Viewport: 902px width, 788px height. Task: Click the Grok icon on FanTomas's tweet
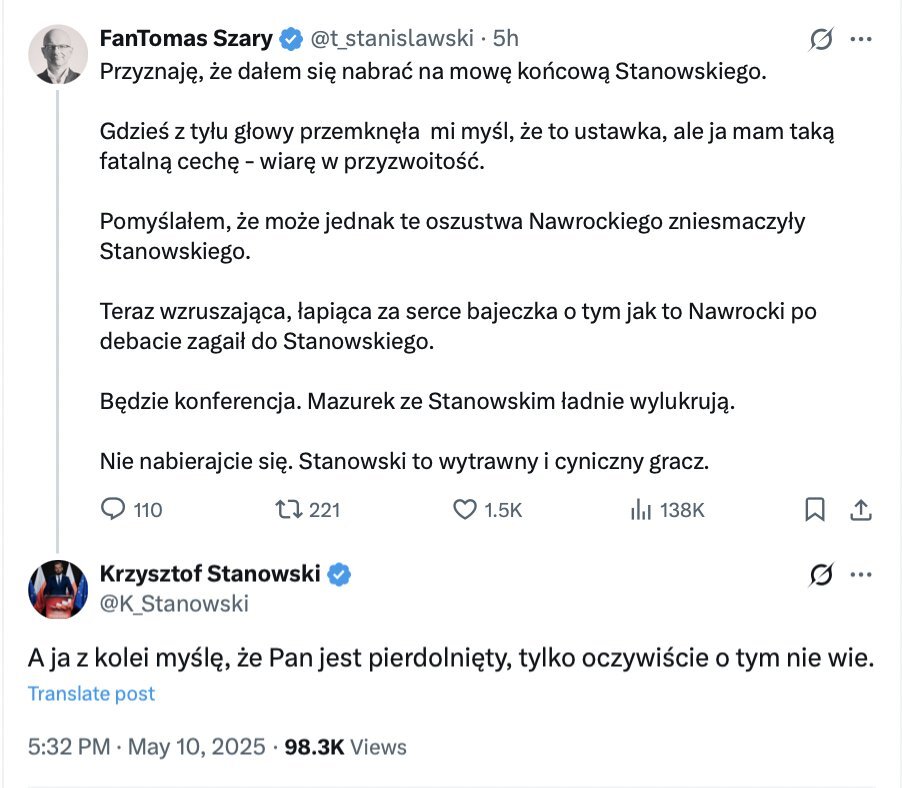pyautogui.click(x=821, y=40)
